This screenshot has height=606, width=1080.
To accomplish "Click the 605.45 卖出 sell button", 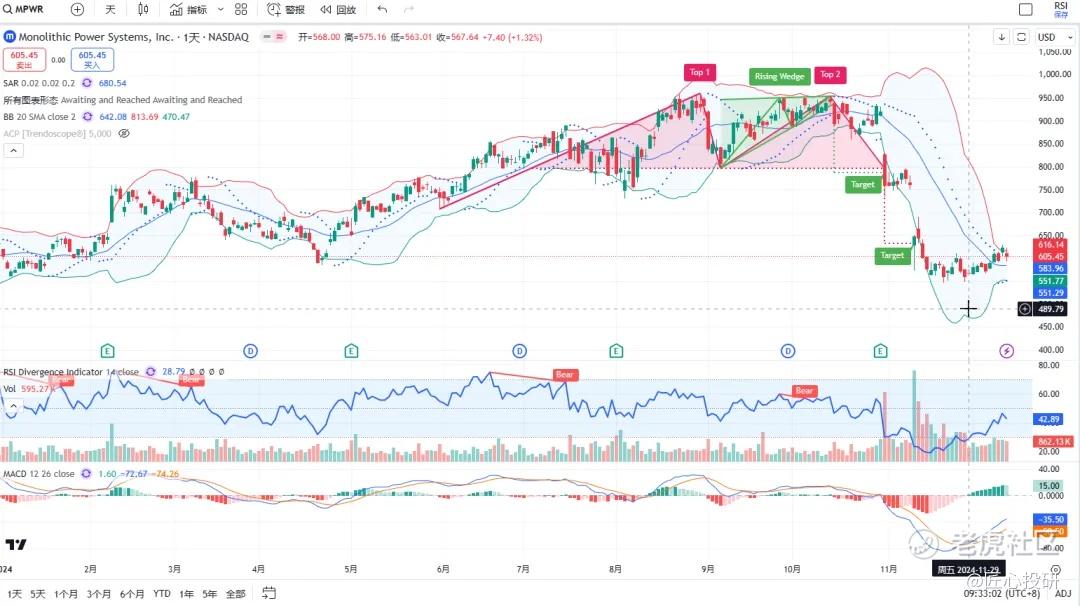I will coord(24,60).
